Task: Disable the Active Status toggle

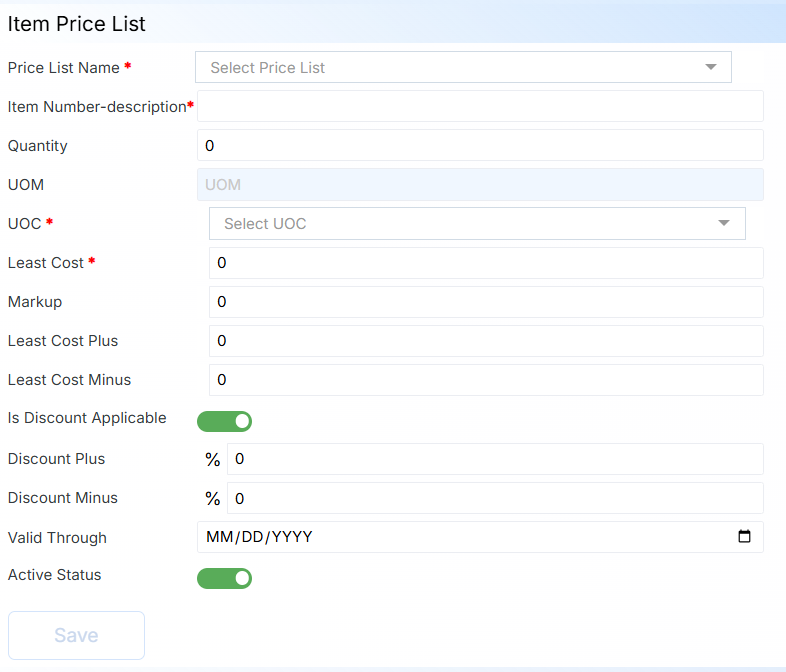Action: click(224, 578)
